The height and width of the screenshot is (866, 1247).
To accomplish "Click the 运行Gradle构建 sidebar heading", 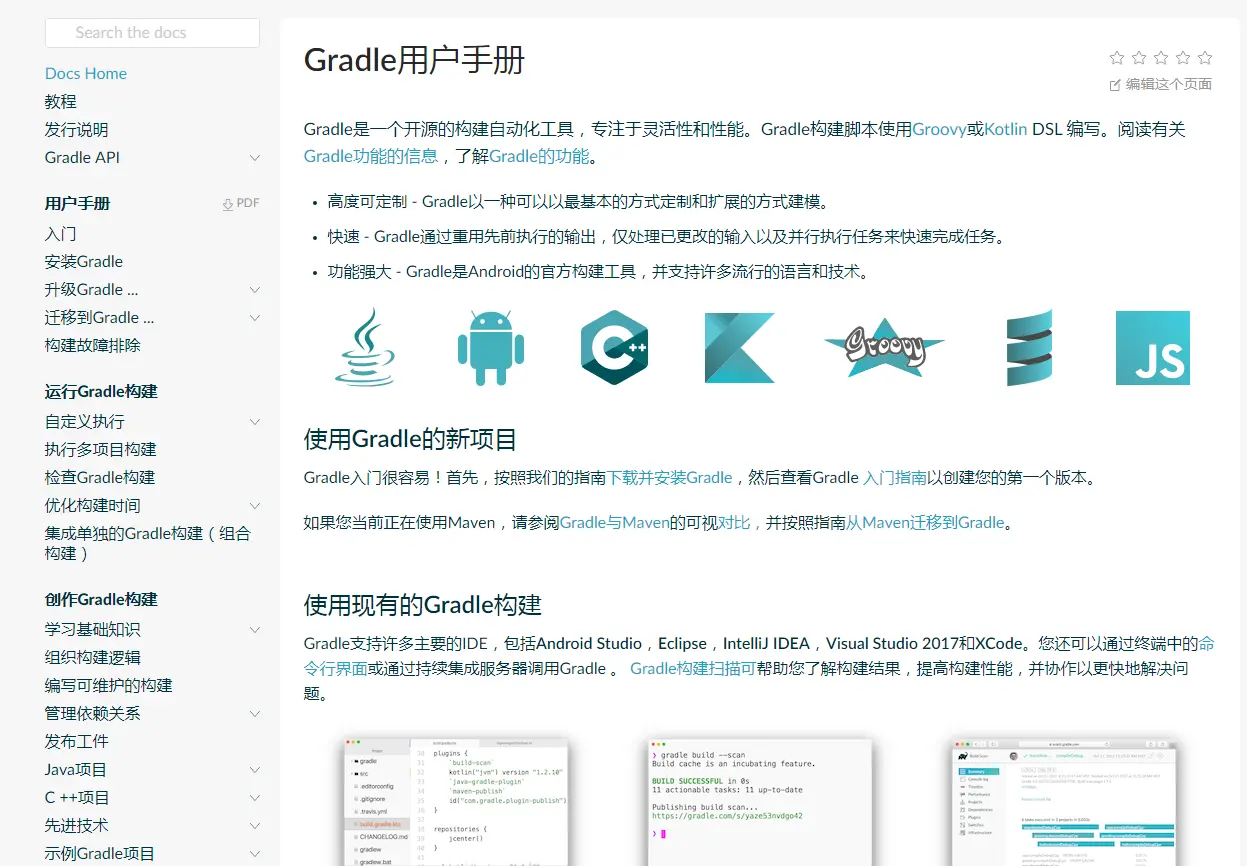I will tap(101, 391).
